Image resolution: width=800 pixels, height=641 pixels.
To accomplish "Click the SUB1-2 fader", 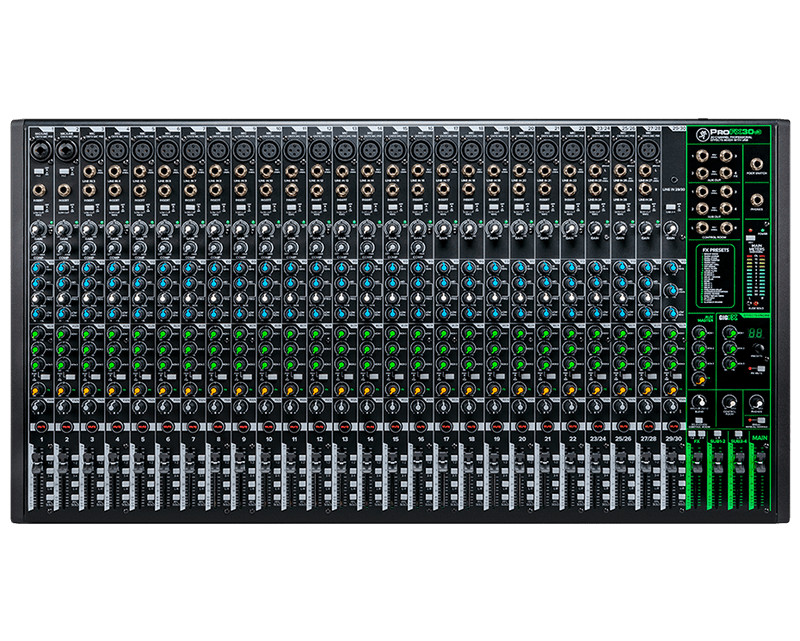I will [718, 461].
